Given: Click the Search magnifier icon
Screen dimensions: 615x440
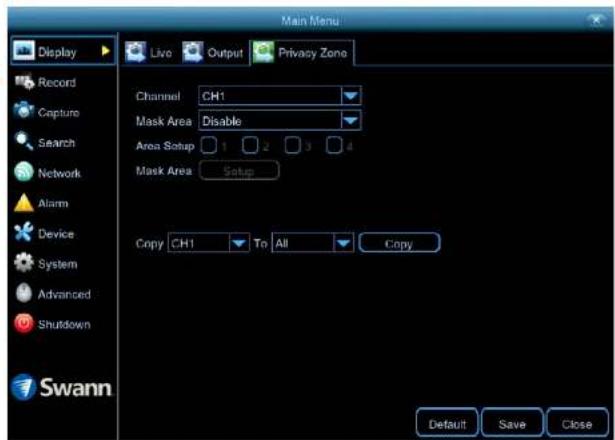Looking at the screenshot, I should pyautogui.click(x=24, y=141).
